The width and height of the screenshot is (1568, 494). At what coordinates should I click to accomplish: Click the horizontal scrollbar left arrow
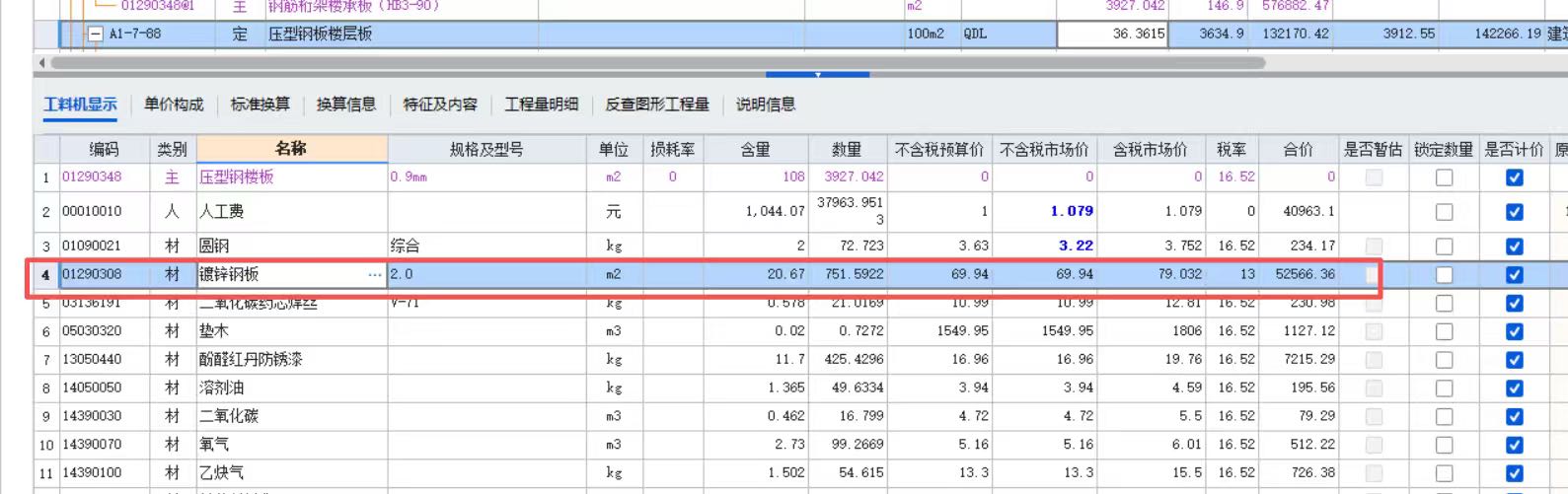click(41, 62)
